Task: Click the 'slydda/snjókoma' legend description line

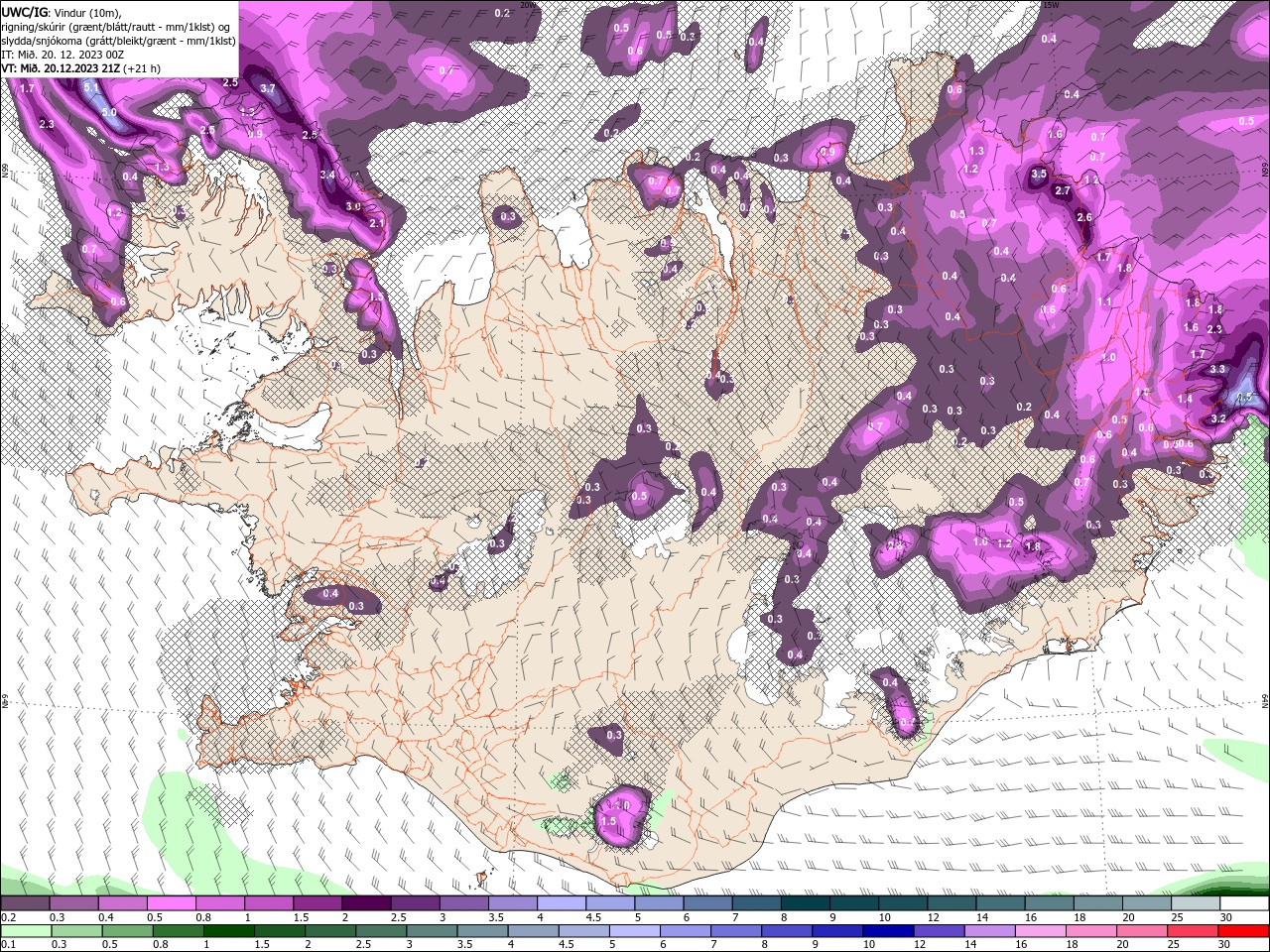Action: tap(119, 41)
